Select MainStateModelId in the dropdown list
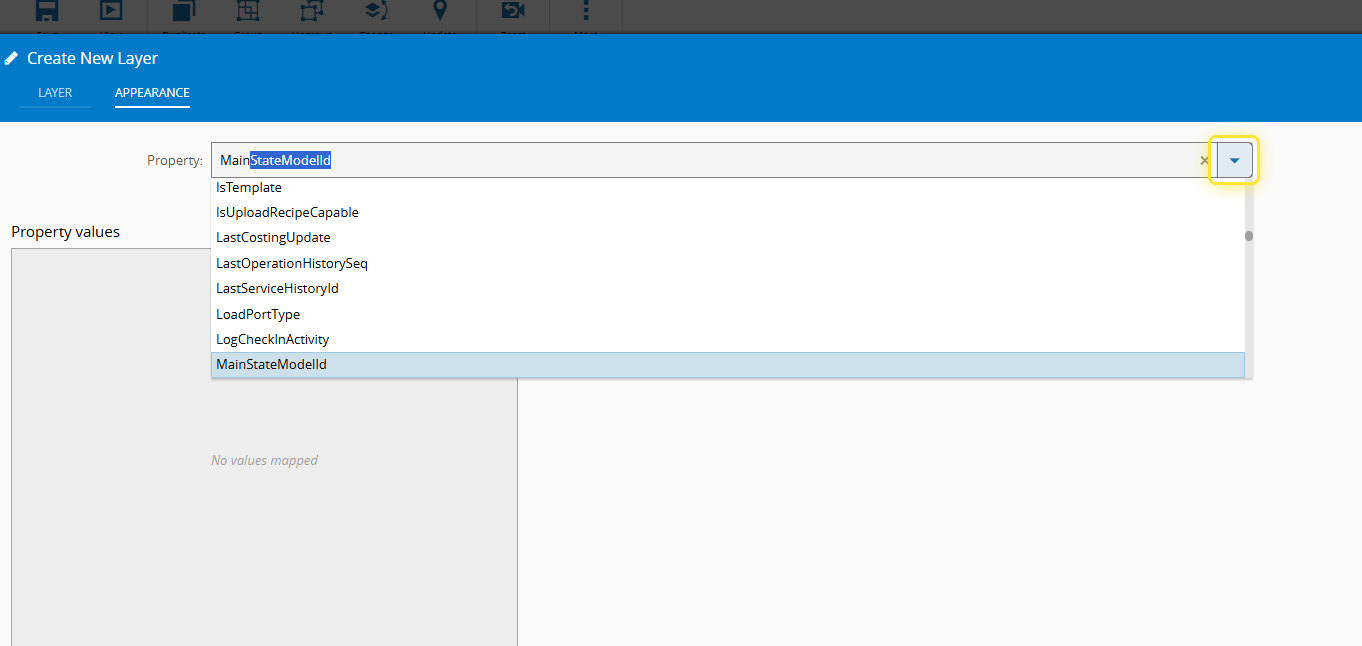Viewport: 1362px width, 646px height. [728, 365]
